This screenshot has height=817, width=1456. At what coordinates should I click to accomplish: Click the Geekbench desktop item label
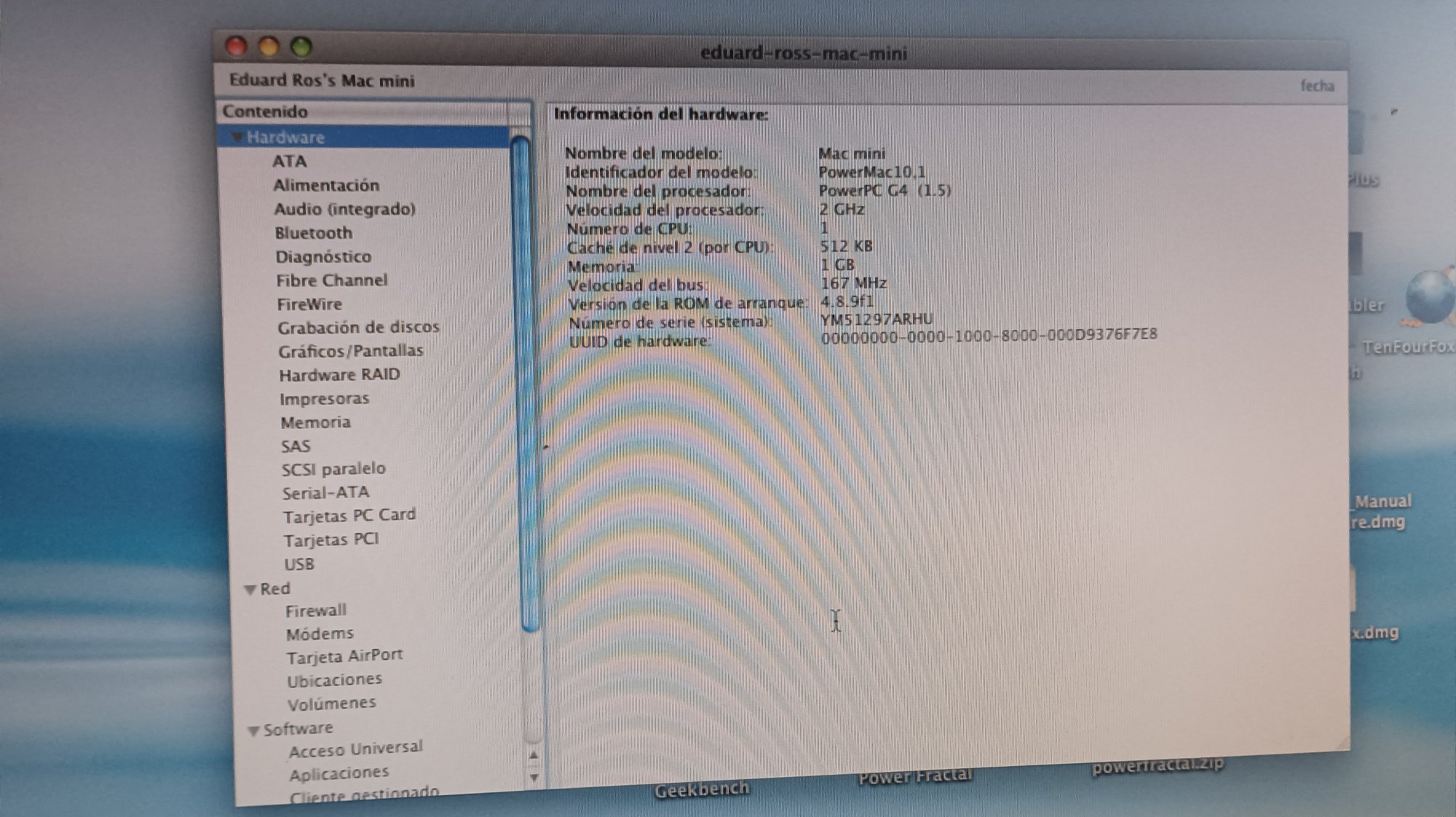pos(701,790)
